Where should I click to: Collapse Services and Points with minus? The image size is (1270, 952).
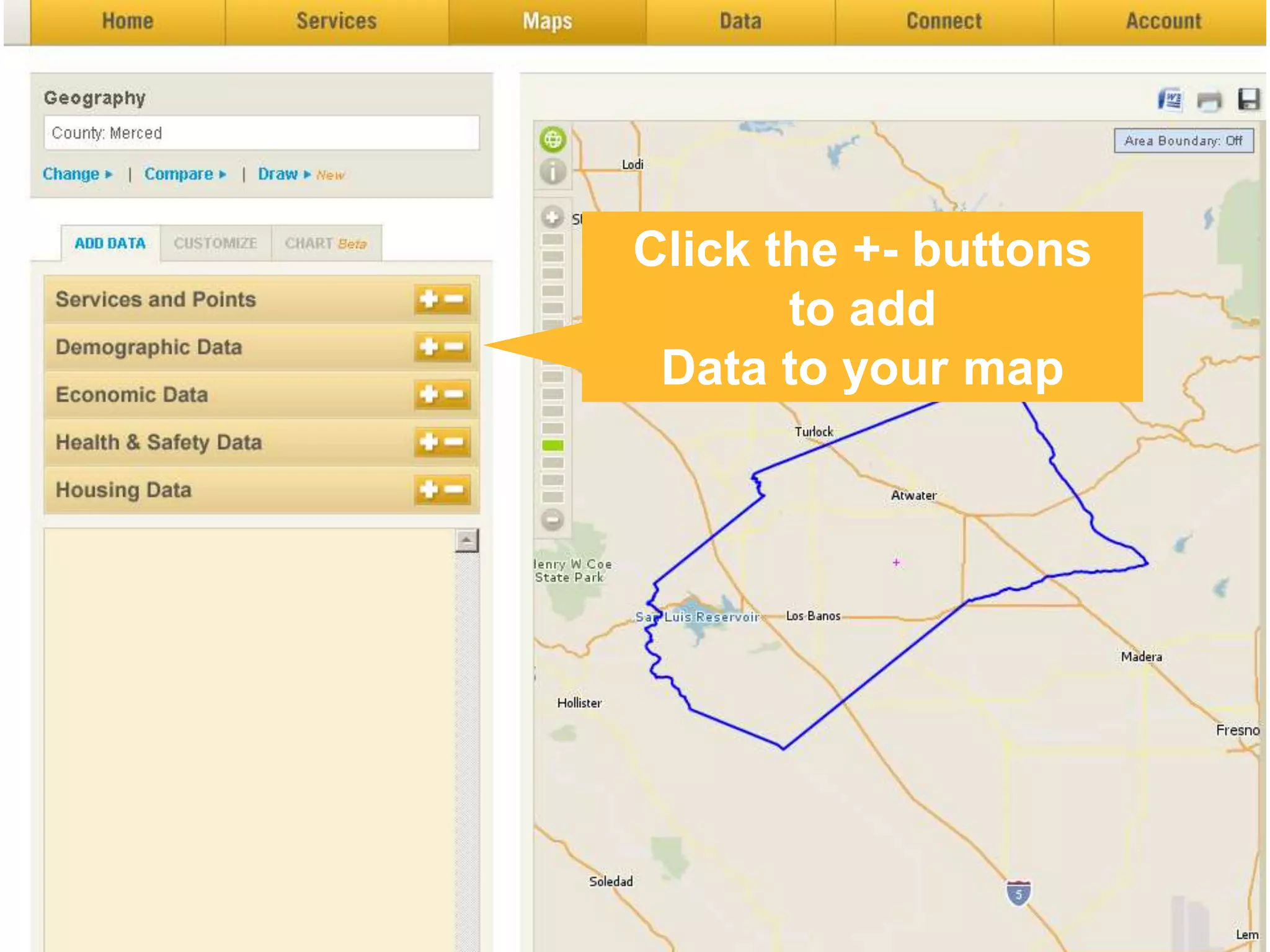click(x=455, y=299)
